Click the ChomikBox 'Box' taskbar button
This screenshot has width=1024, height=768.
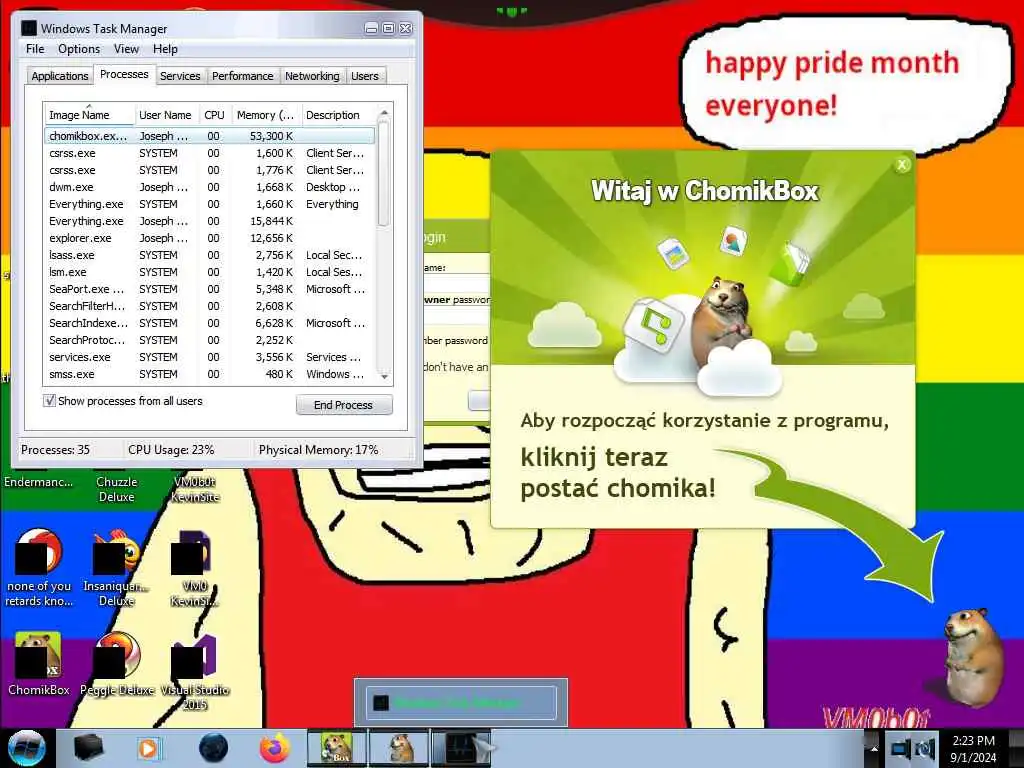pos(337,748)
